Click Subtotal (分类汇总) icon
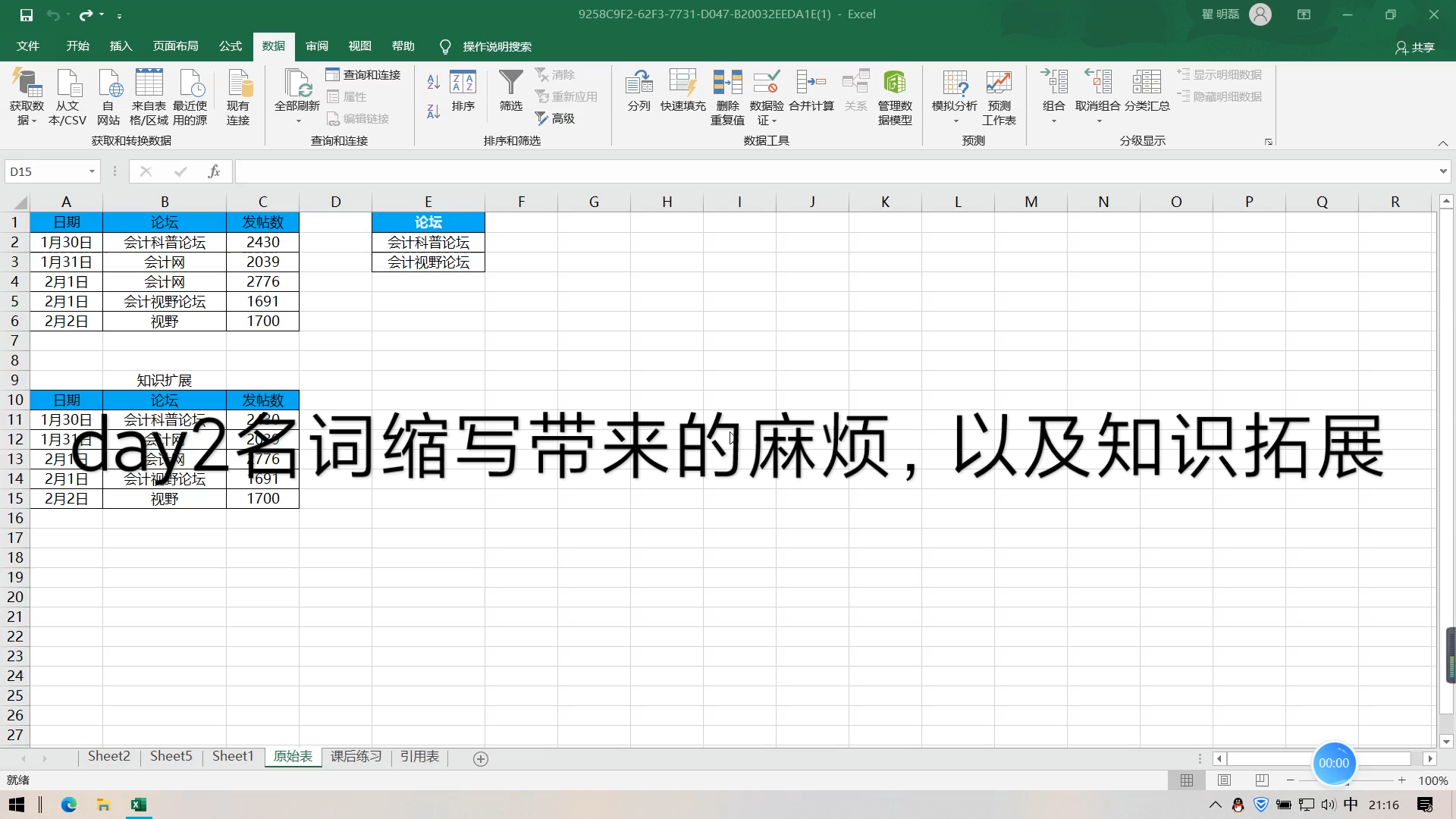 click(x=1147, y=90)
